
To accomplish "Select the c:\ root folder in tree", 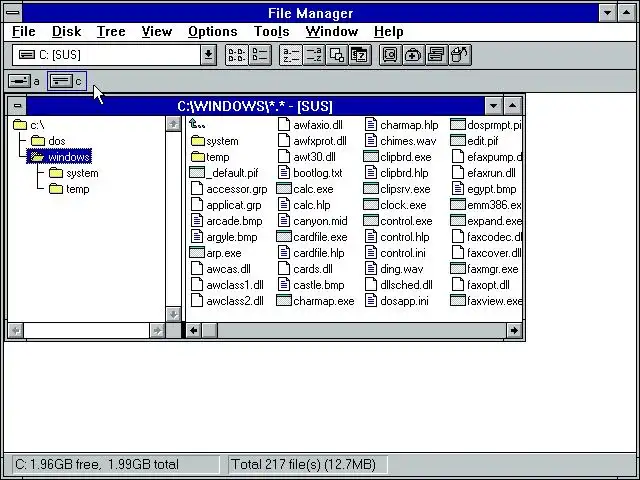I will tap(29, 125).
